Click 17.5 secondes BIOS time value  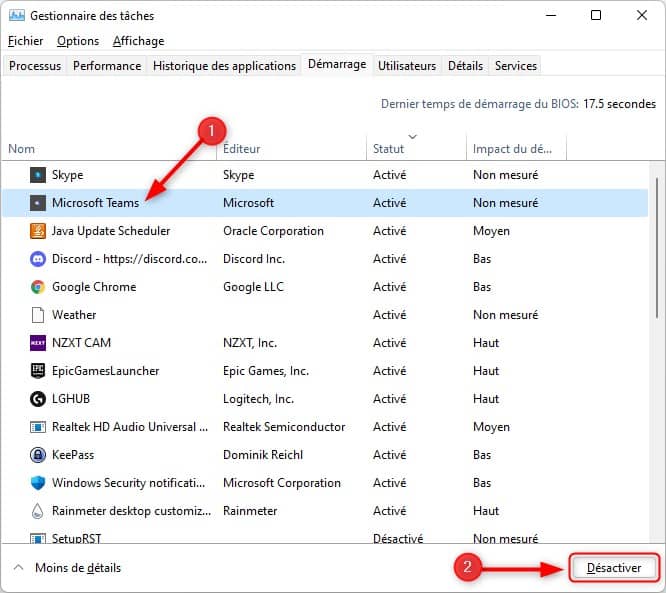[x=619, y=104]
